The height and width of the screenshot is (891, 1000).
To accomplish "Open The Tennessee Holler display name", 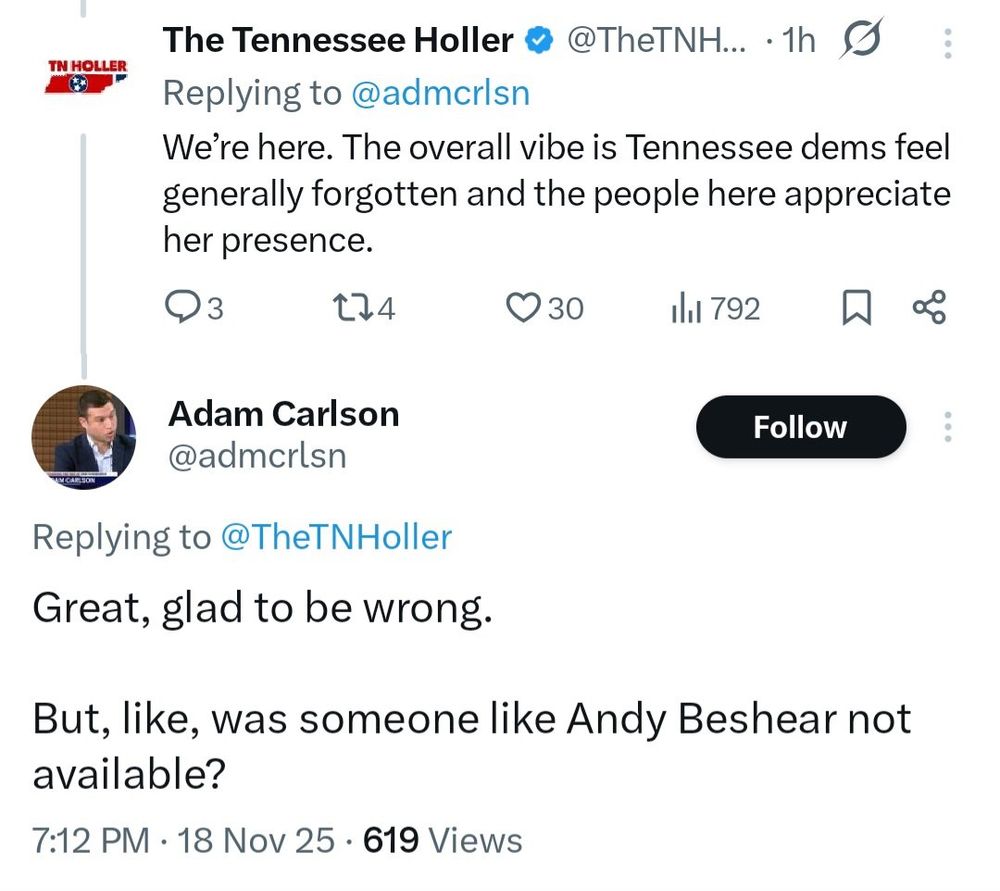I will (338, 41).
